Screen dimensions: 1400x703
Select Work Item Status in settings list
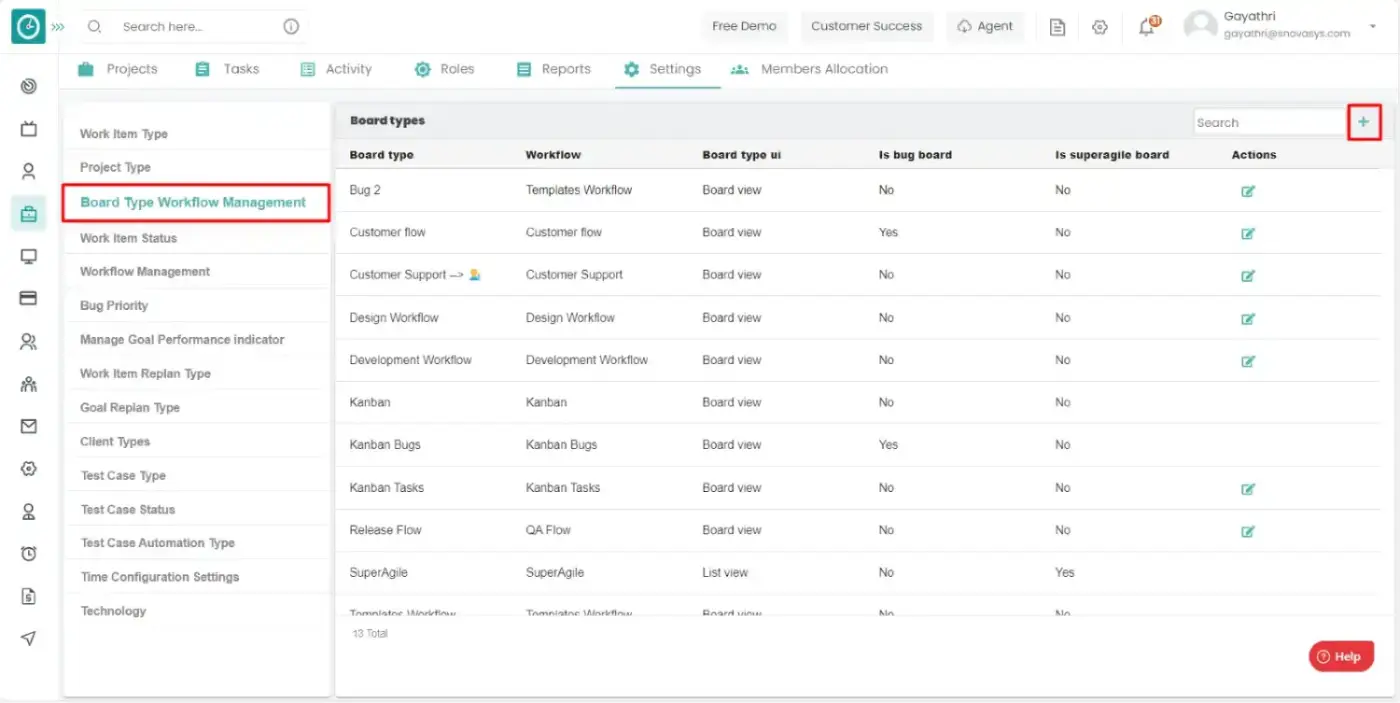[x=129, y=238]
